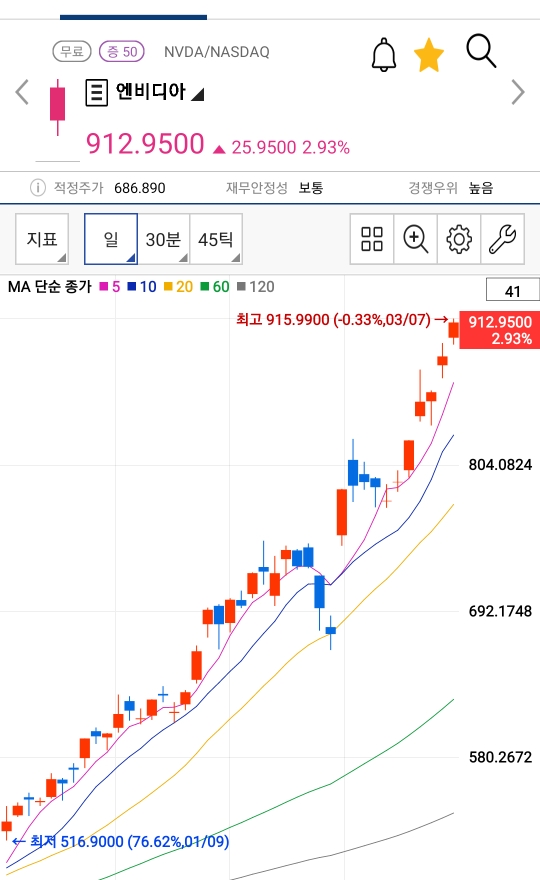Viewport: 540px width, 880px height.
Task: Tap the 580.2672 axis price label
Action: tap(500, 757)
